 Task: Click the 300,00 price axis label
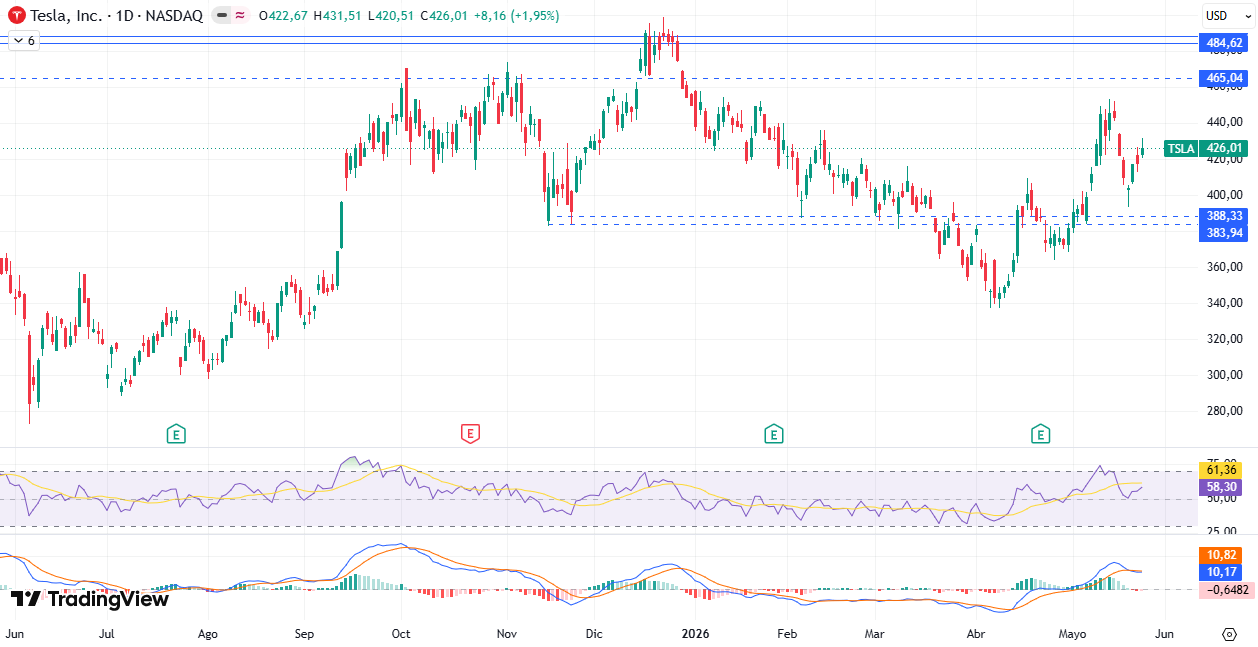click(x=1224, y=375)
